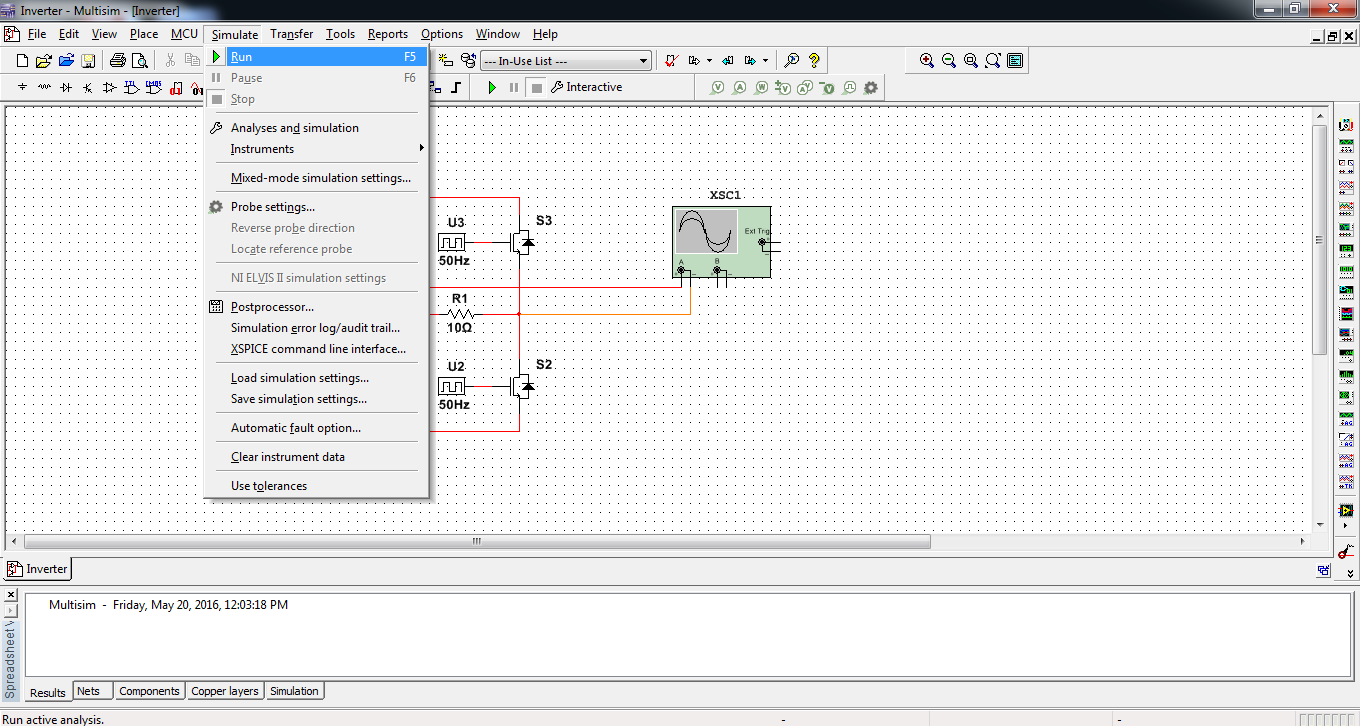Open probe settings gear on toolbar
1360x726 pixels.
pos(871,88)
